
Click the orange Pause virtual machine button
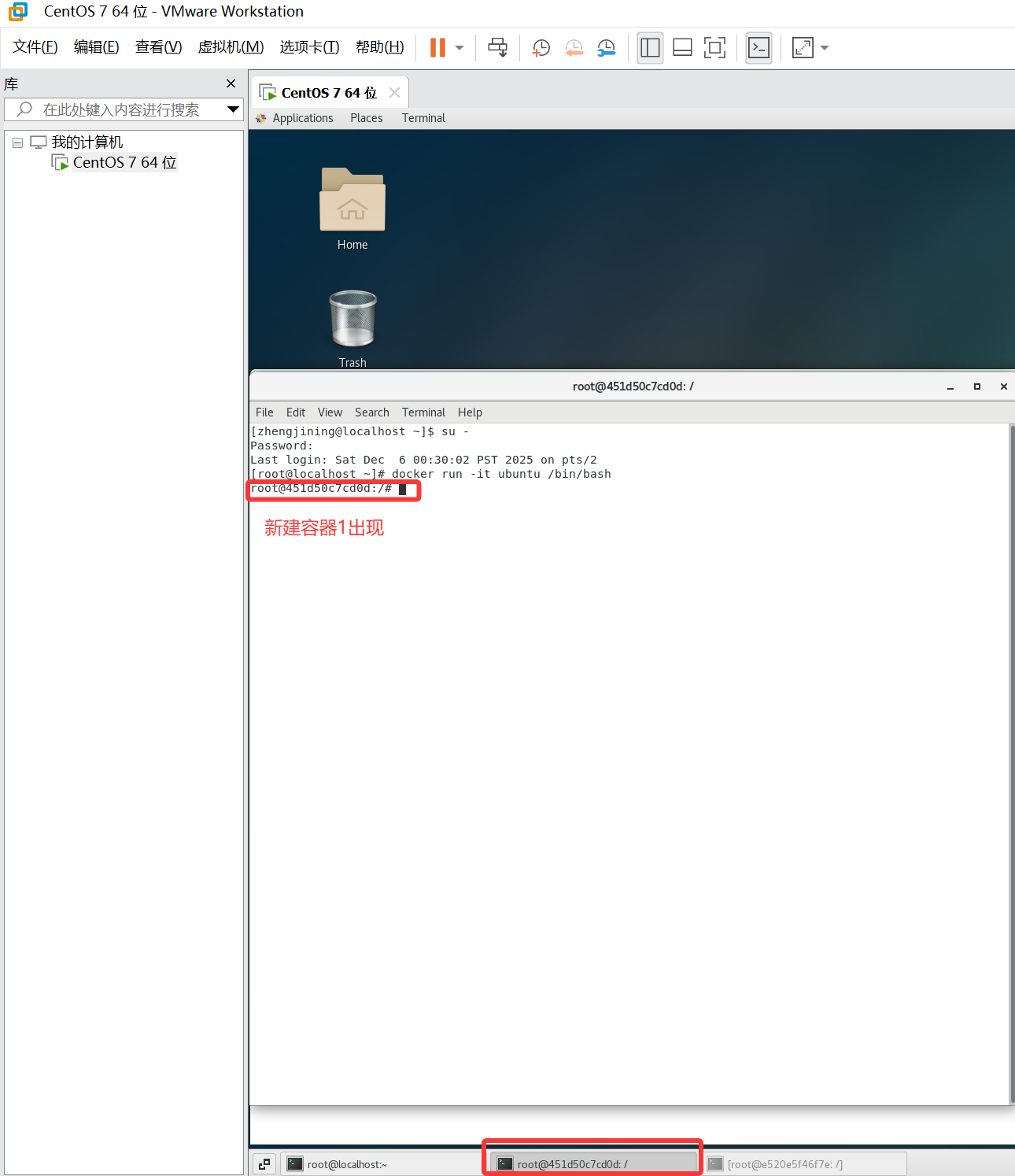coord(437,48)
